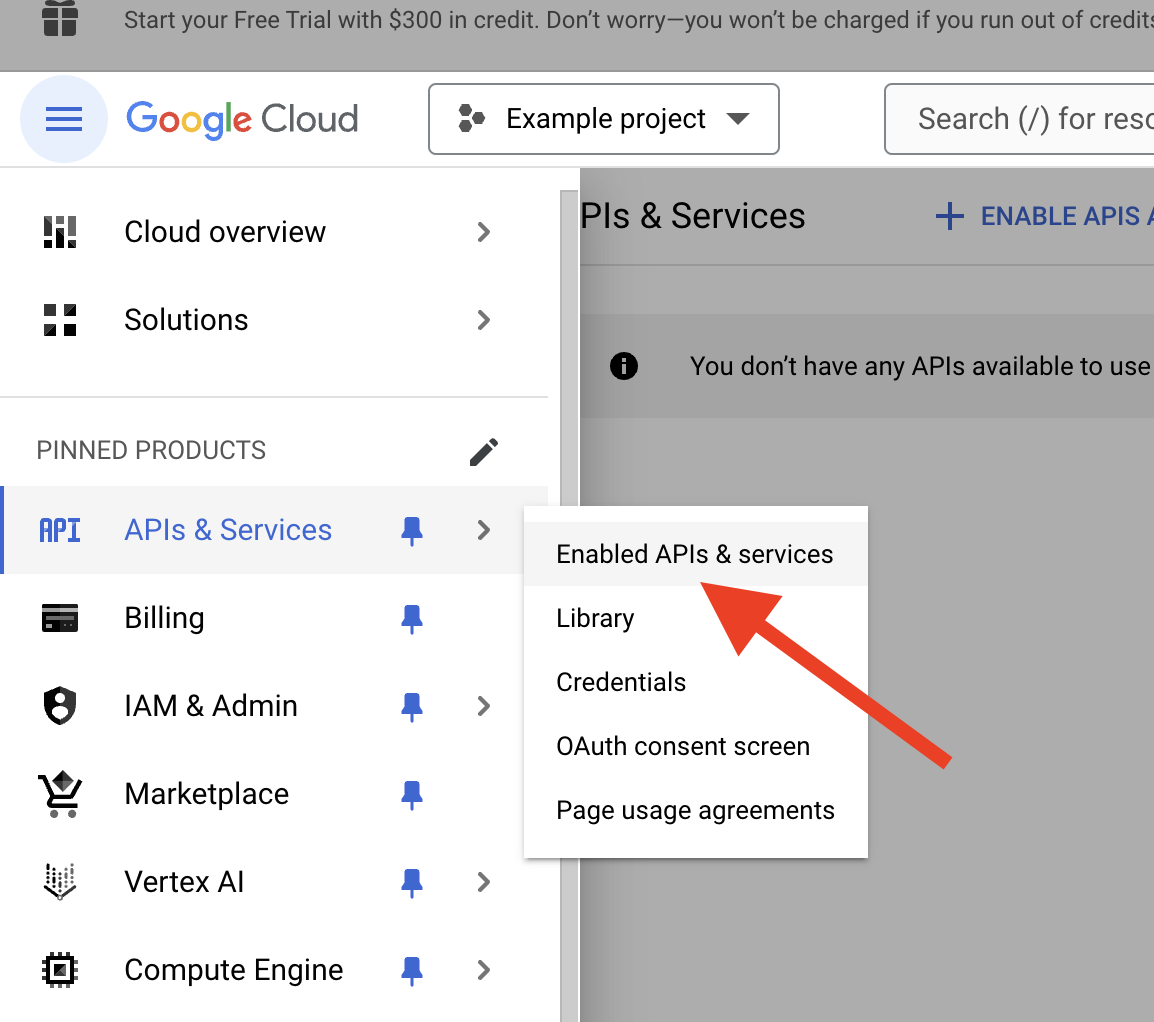Select Enabled APIs & services menu item
The width and height of the screenshot is (1154, 1022).
(694, 555)
